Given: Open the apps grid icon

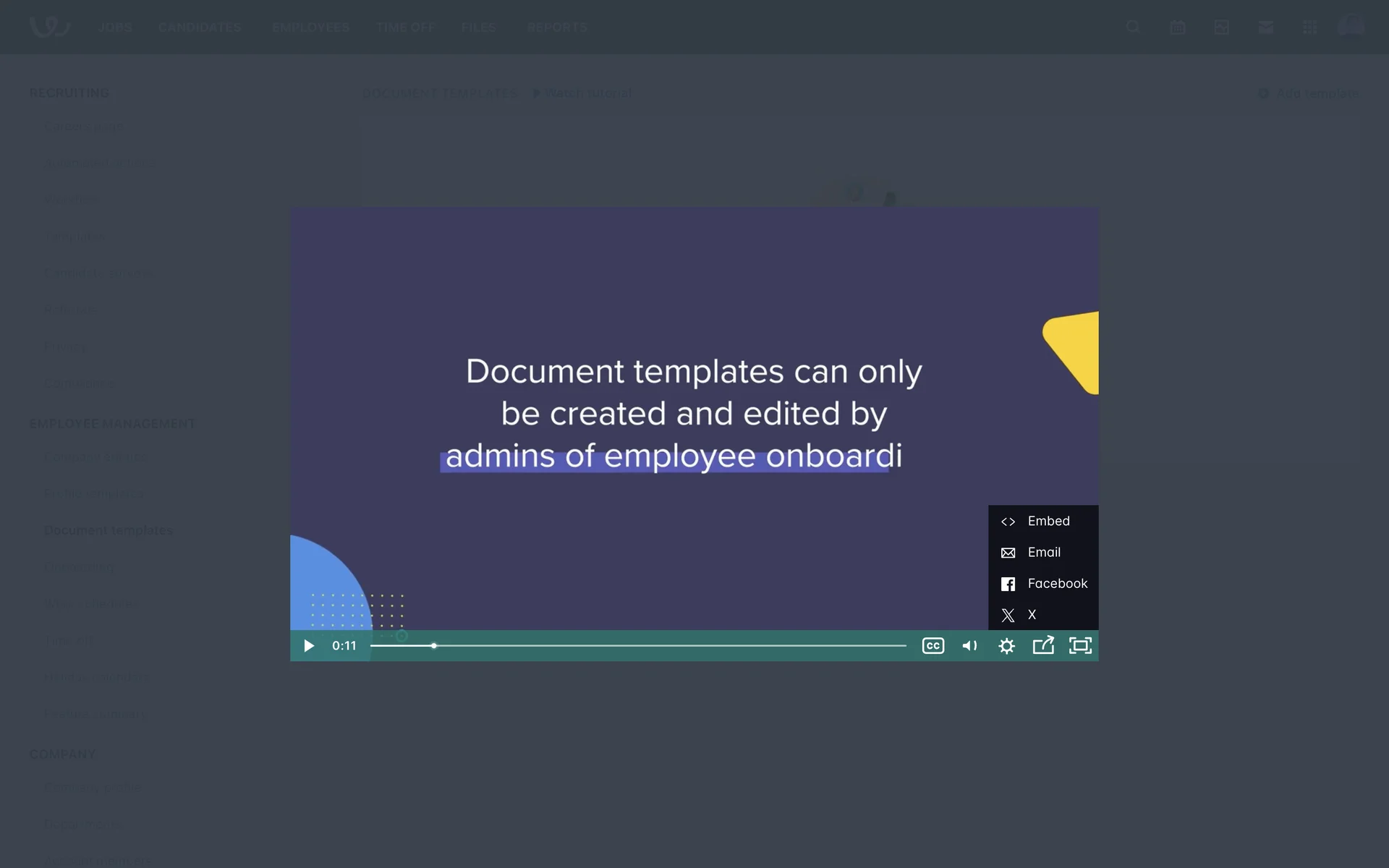Looking at the screenshot, I should [1309, 27].
